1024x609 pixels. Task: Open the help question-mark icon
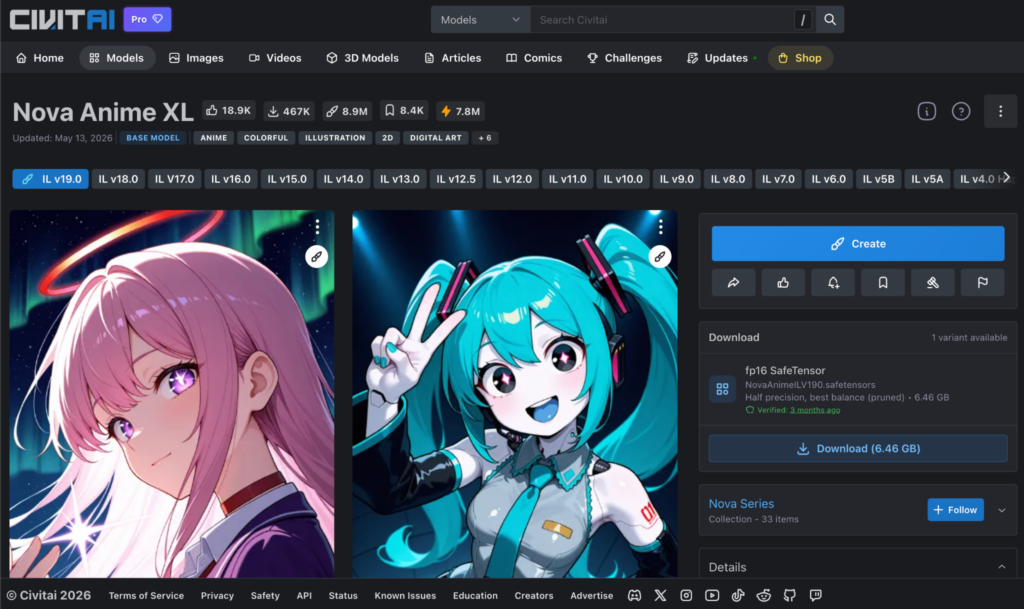point(961,112)
